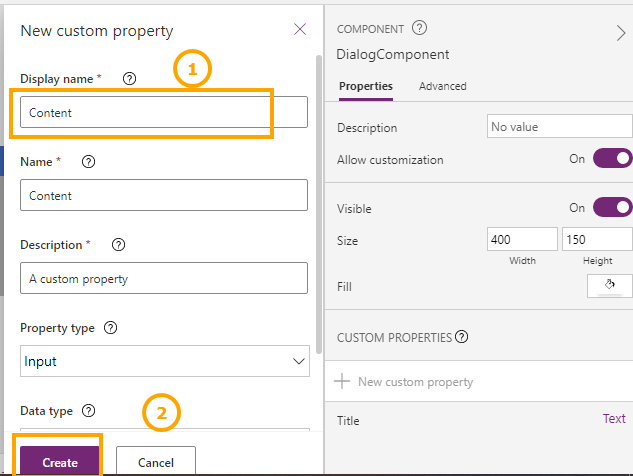The image size is (633, 476).
Task: Switch to the Advanced tab
Action: click(442, 86)
